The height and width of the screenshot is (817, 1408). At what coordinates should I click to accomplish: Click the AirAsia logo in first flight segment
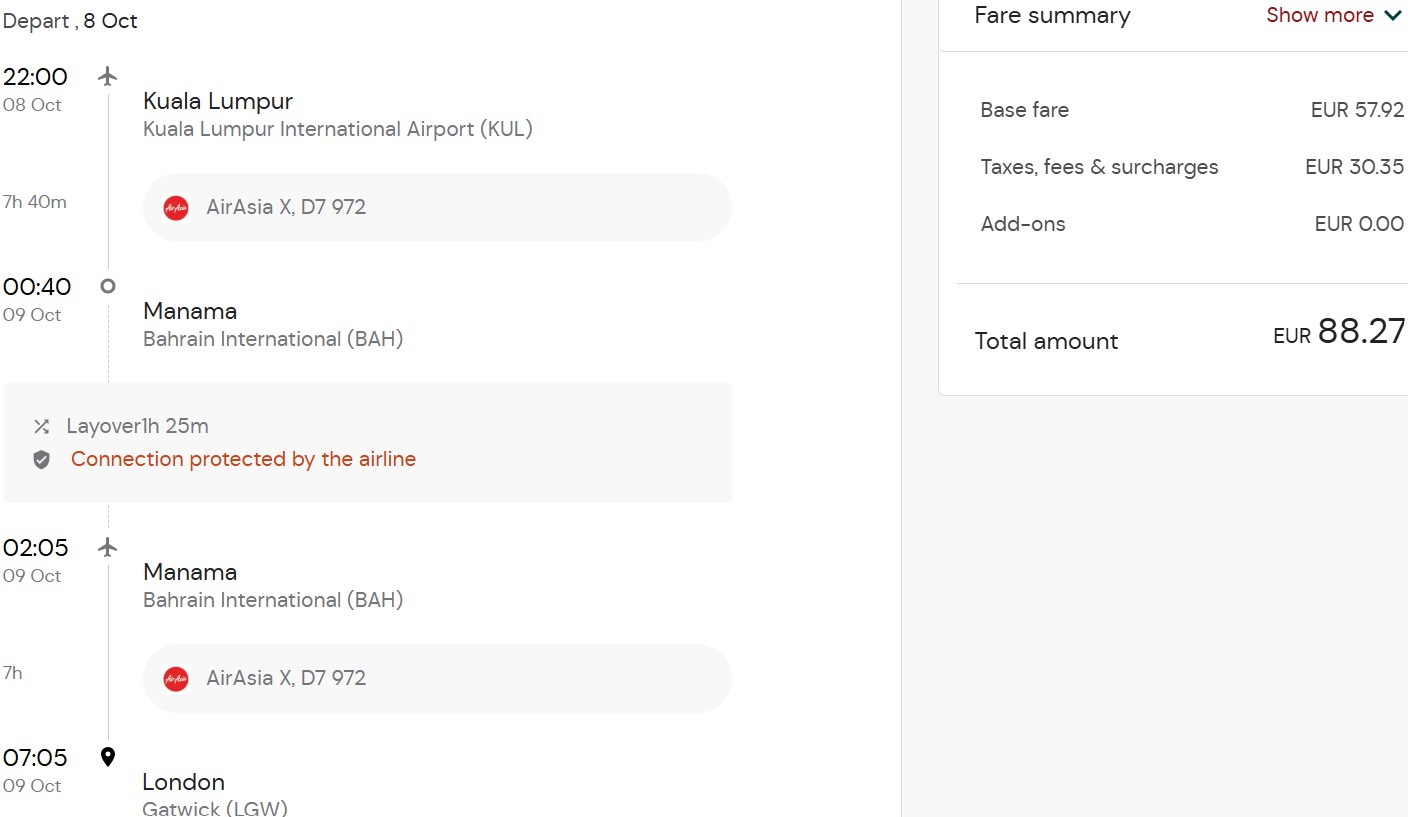[176, 208]
